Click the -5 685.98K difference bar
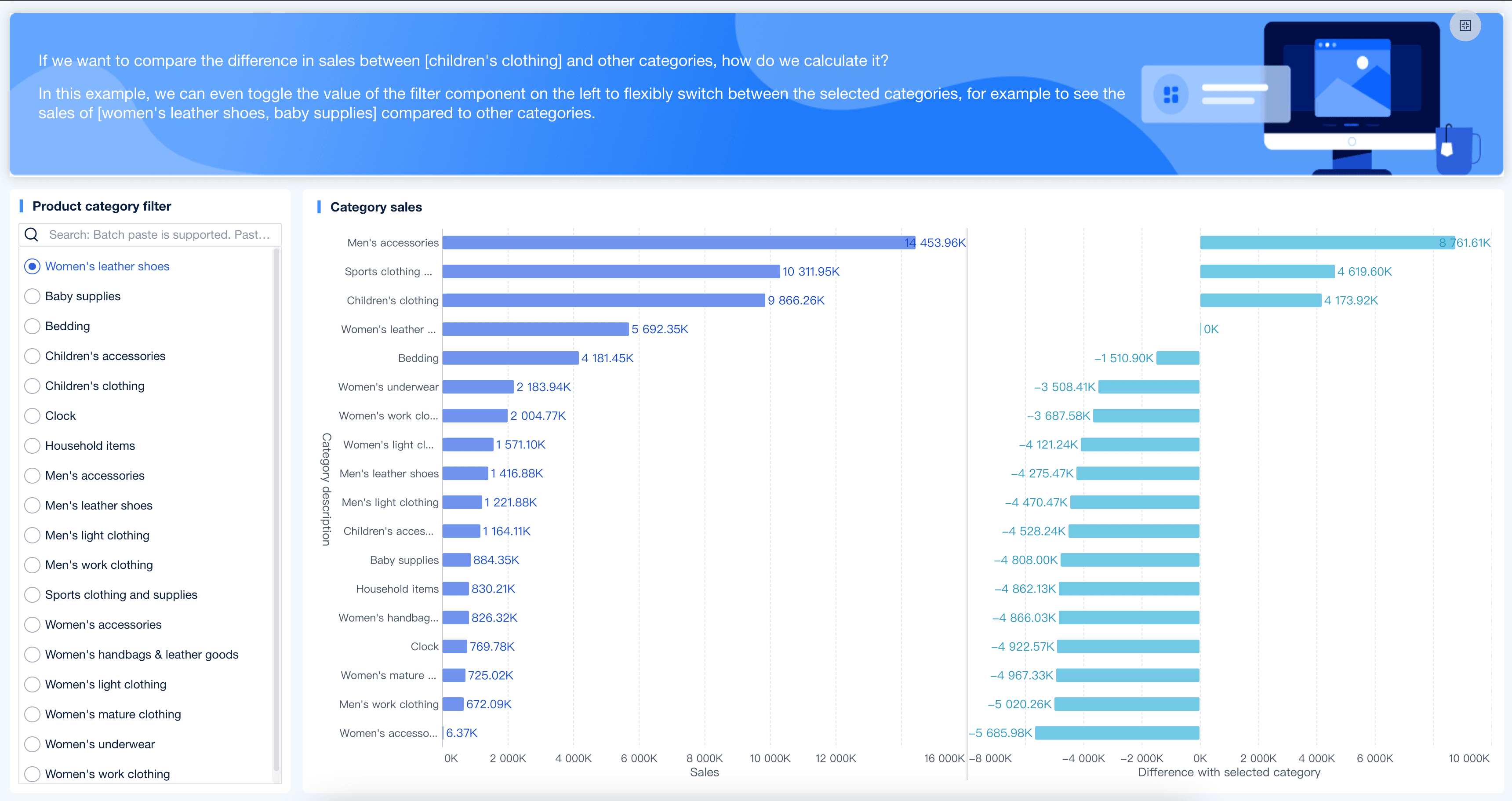1512x801 pixels. click(x=1118, y=733)
